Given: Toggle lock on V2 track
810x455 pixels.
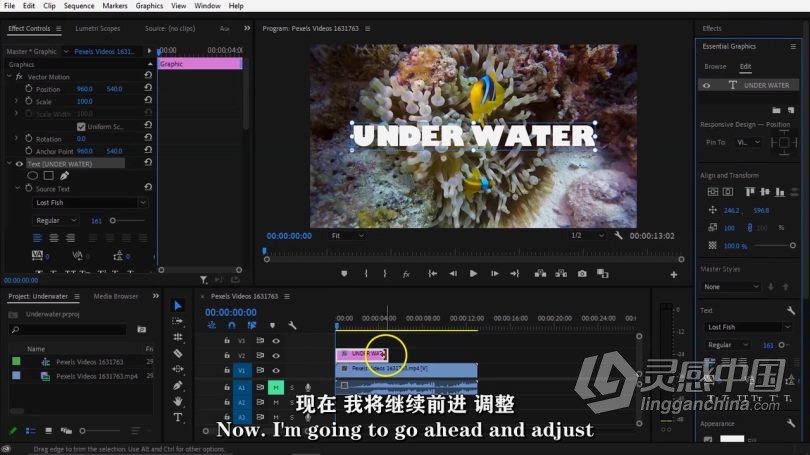Looking at the screenshot, I should coord(227,355).
